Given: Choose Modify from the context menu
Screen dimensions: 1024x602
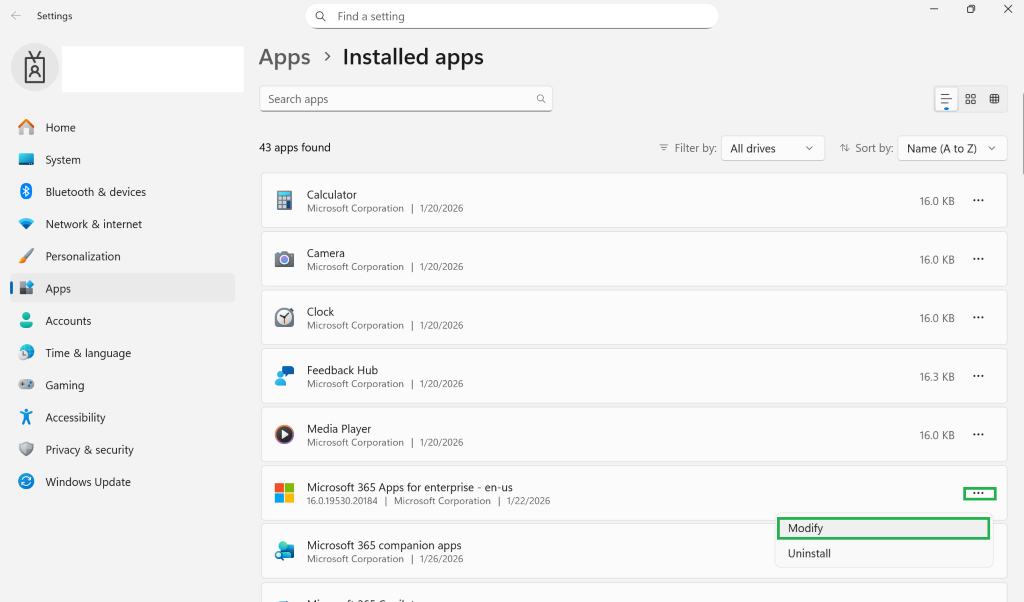Looking at the screenshot, I should 882,528.
